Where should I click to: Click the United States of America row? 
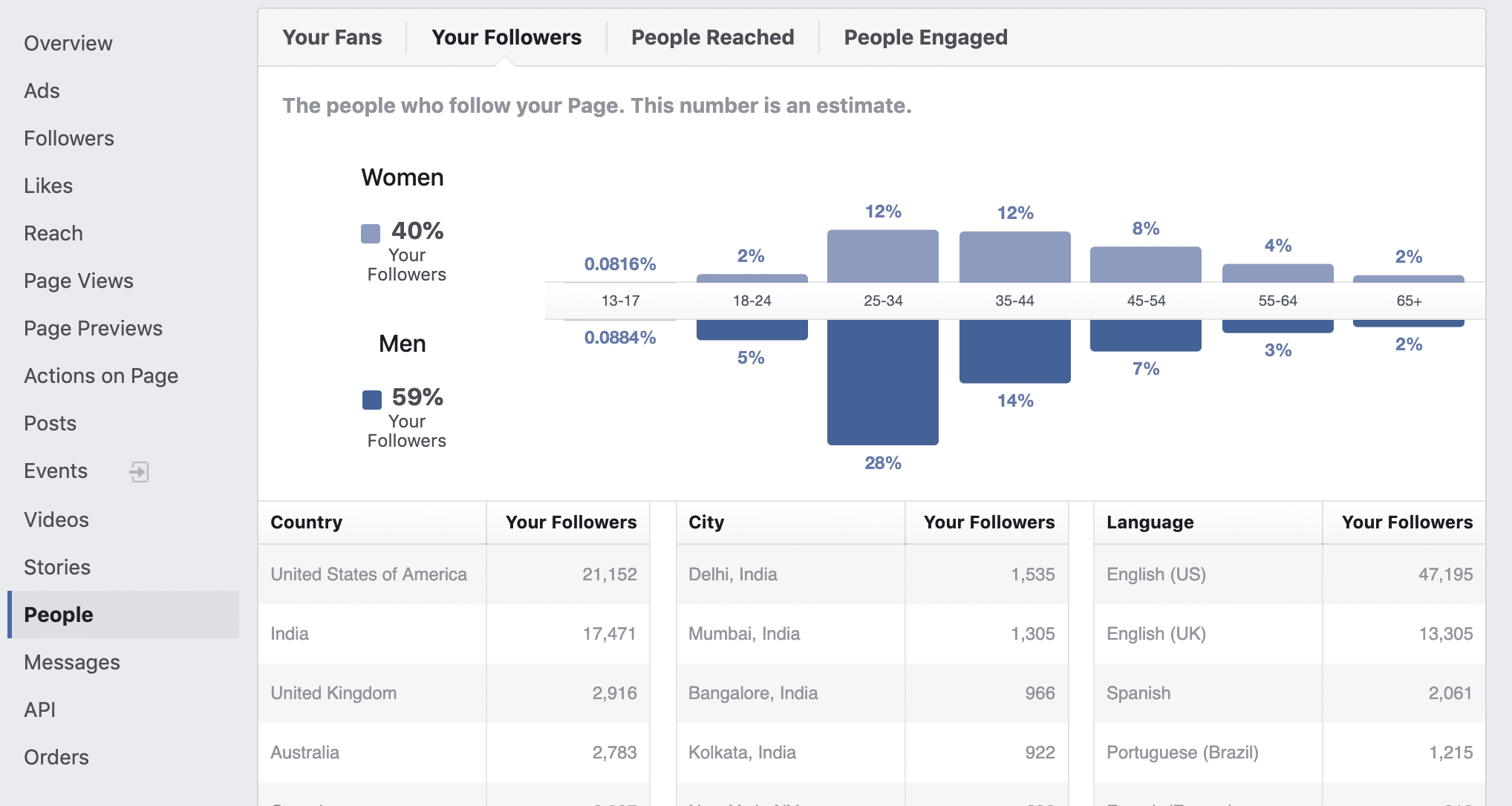(453, 574)
